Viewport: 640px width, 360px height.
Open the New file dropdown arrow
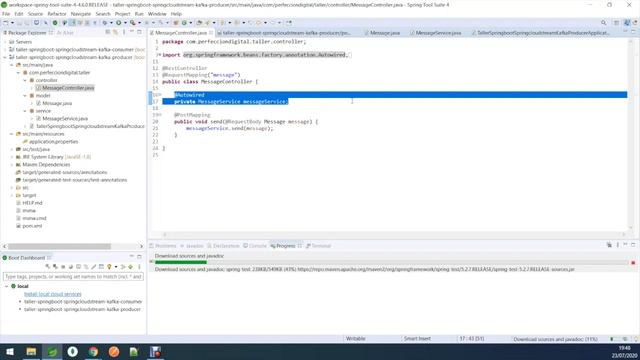12,23
